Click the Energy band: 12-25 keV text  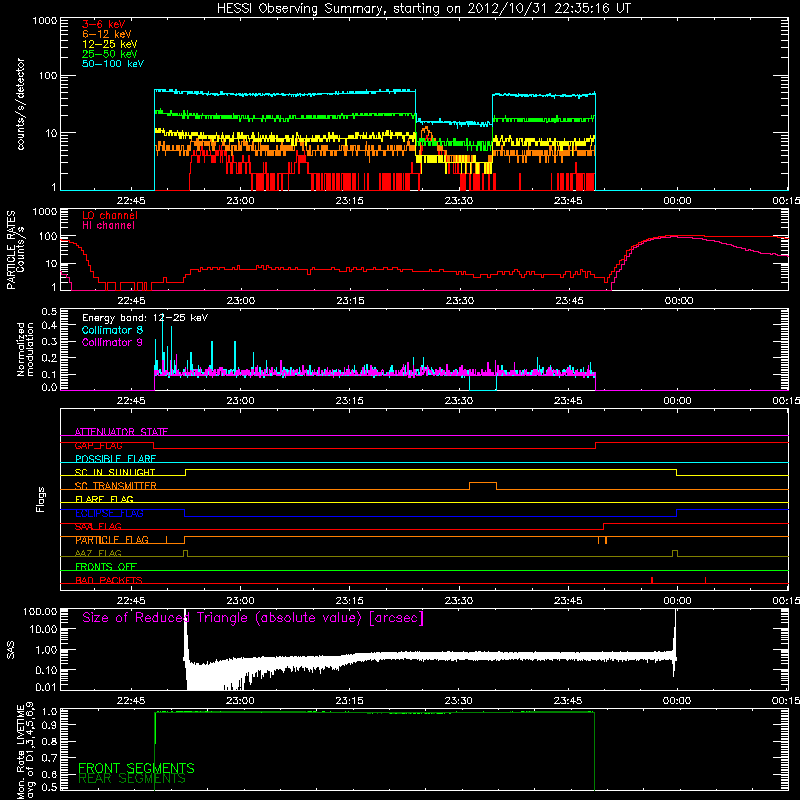145,318
